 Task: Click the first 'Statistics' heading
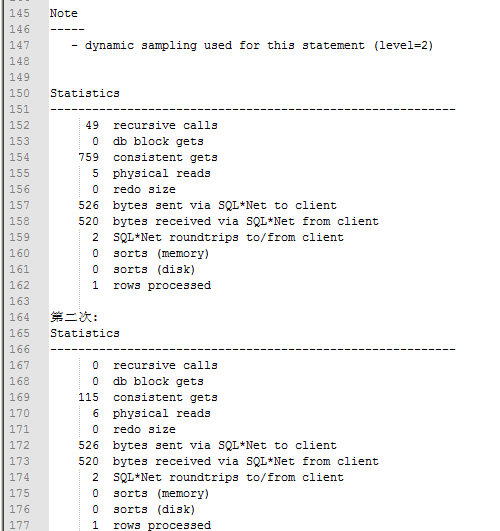click(x=85, y=93)
